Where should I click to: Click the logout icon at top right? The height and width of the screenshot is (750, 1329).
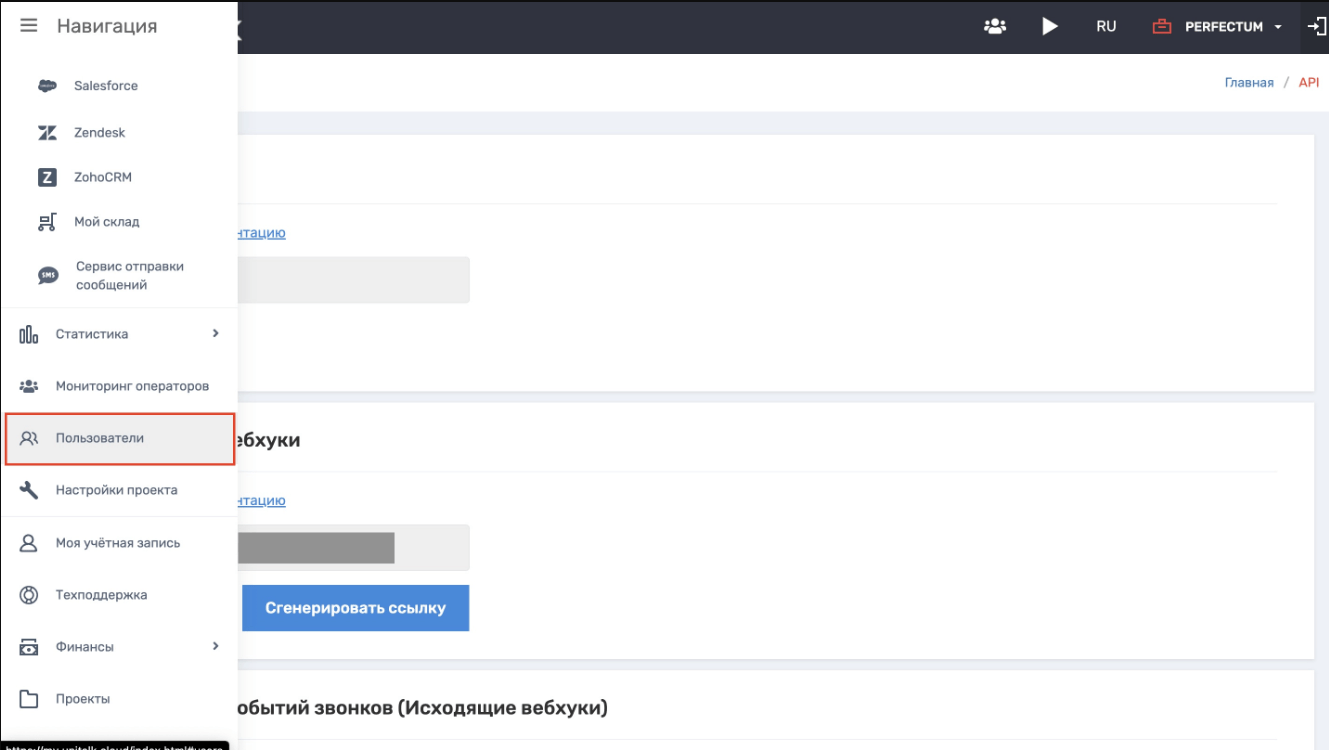[x=1316, y=27]
